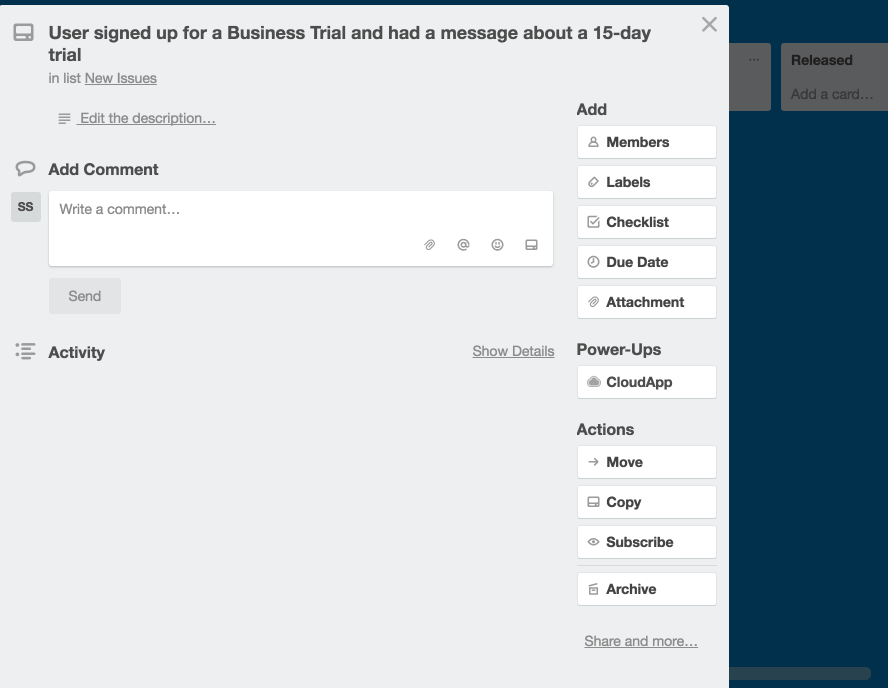Click the Send comment button

[85, 296]
